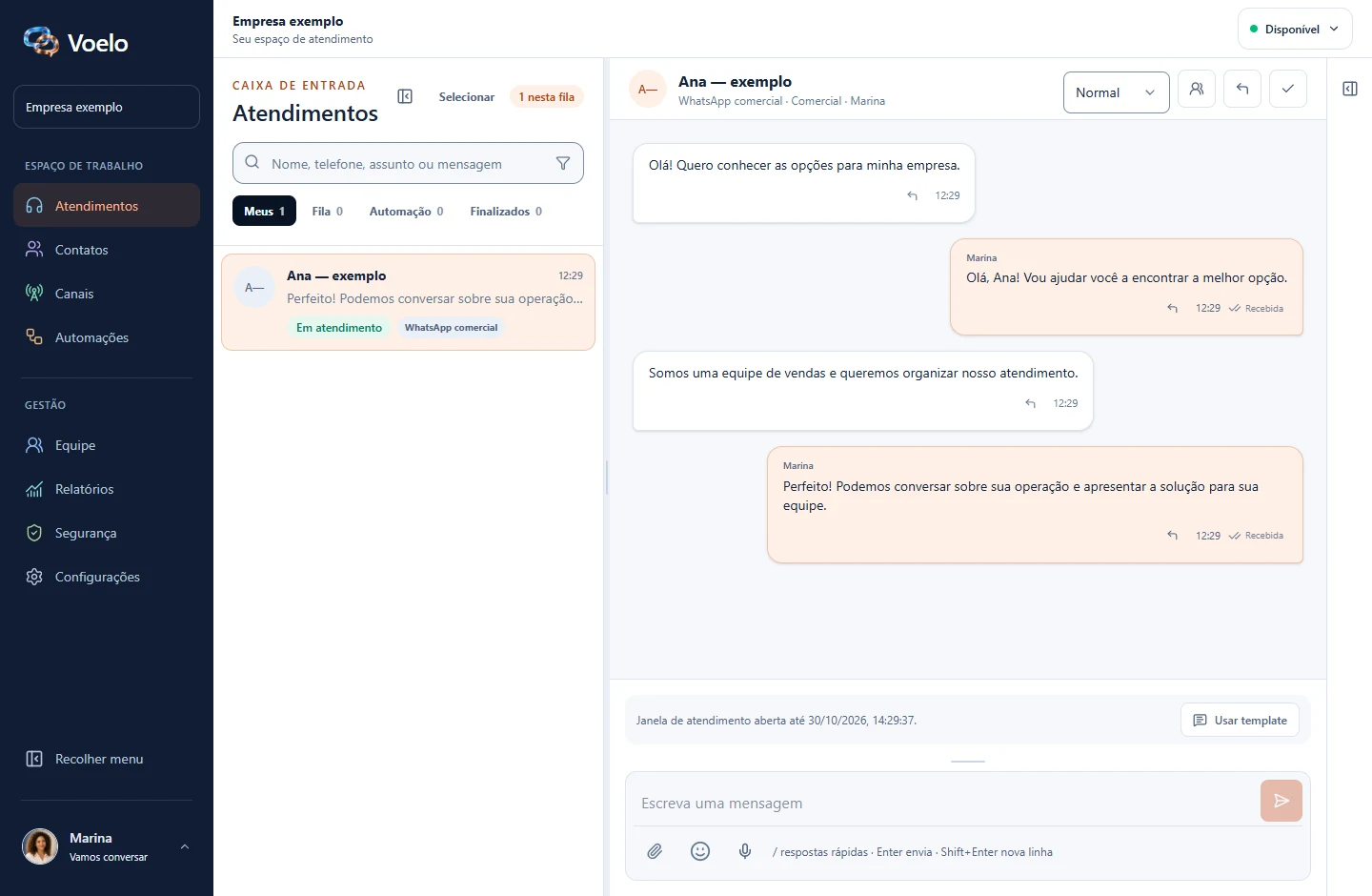Go to Contatos section

[x=107, y=250]
